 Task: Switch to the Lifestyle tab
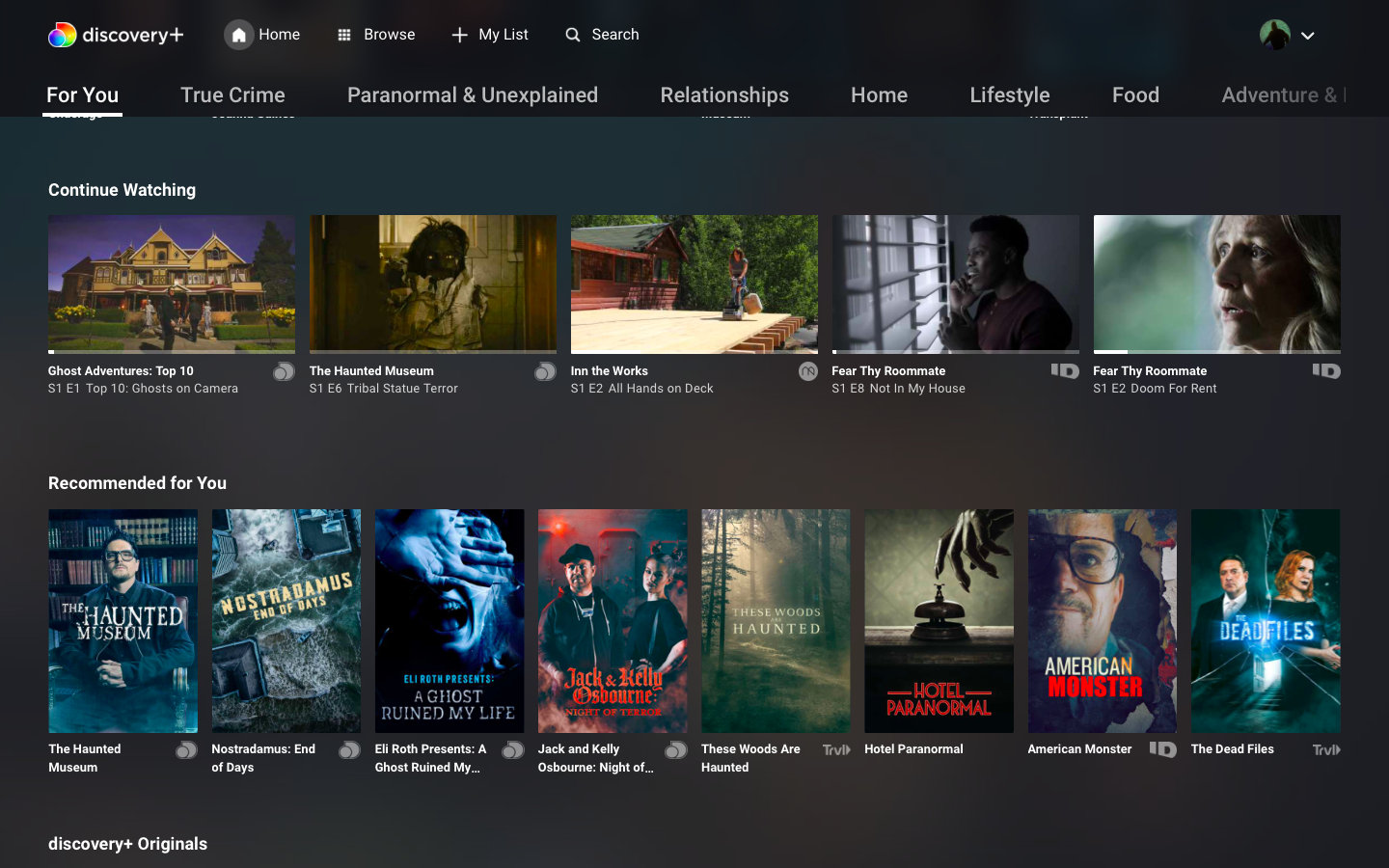click(1010, 95)
